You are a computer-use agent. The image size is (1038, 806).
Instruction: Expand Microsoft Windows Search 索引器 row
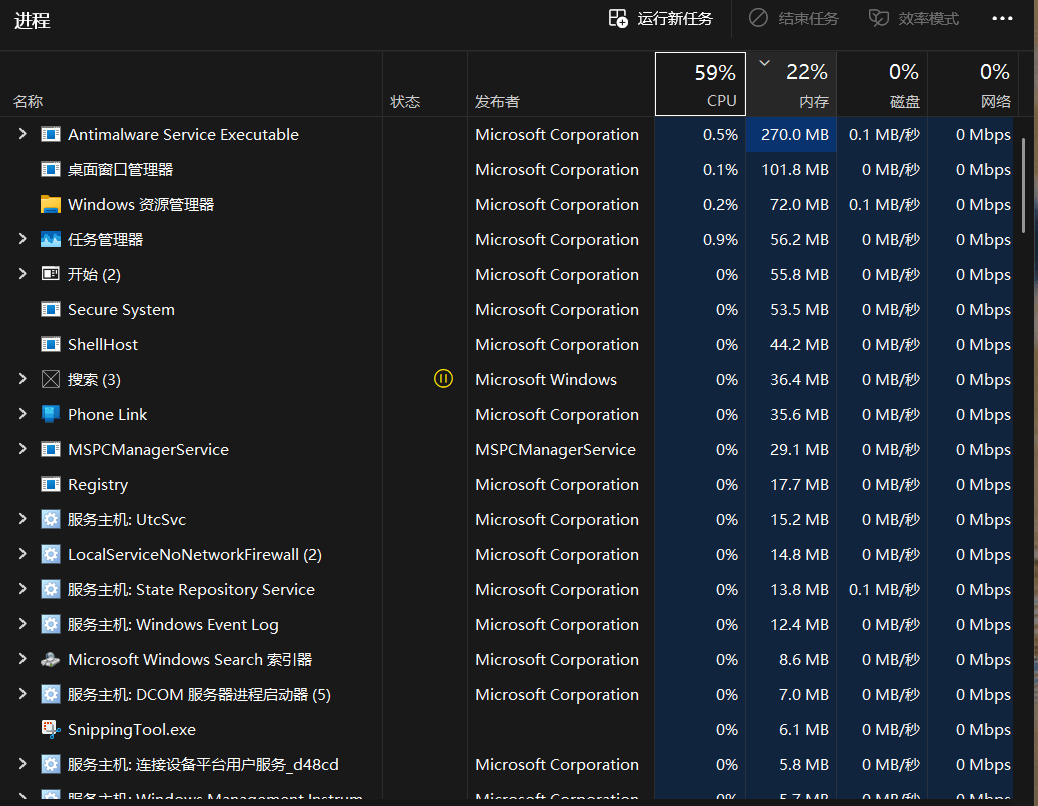coord(23,658)
